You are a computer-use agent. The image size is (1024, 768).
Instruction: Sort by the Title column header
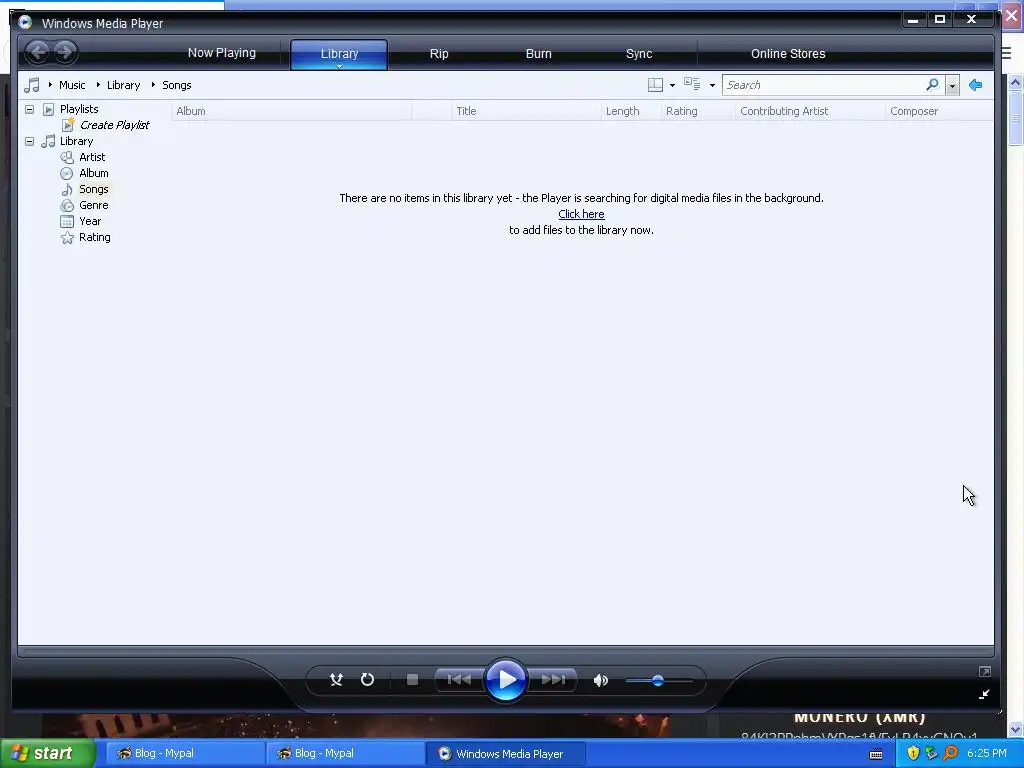pyautogui.click(x=526, y=111)
